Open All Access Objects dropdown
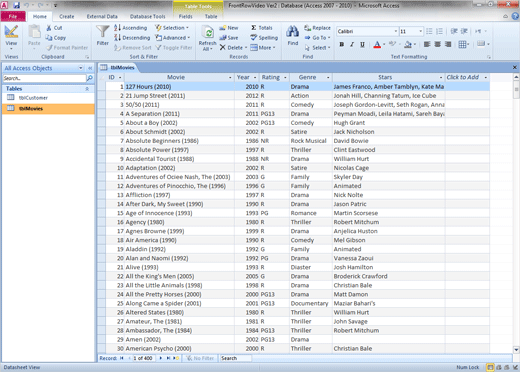Viewport: 520px width, 372px height. [80, 68]
